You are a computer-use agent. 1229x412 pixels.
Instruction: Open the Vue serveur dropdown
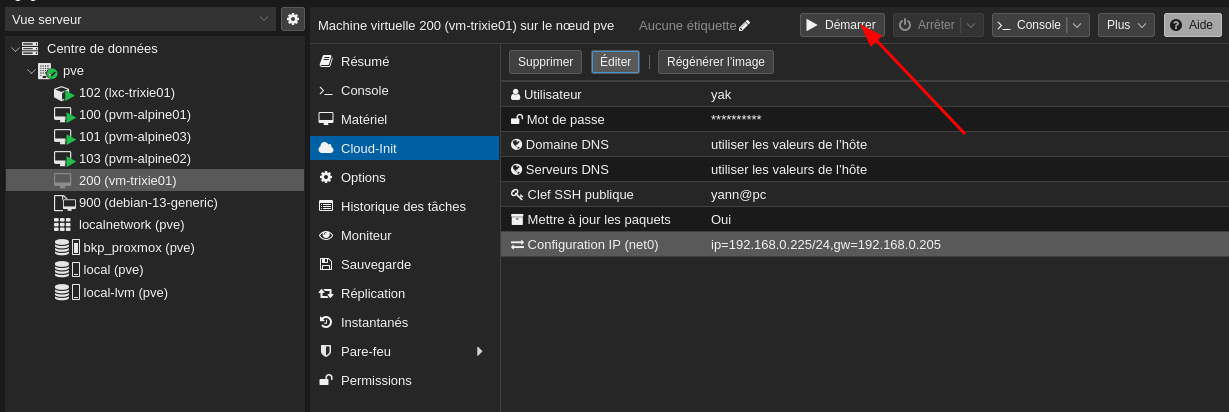coord(140,19)
